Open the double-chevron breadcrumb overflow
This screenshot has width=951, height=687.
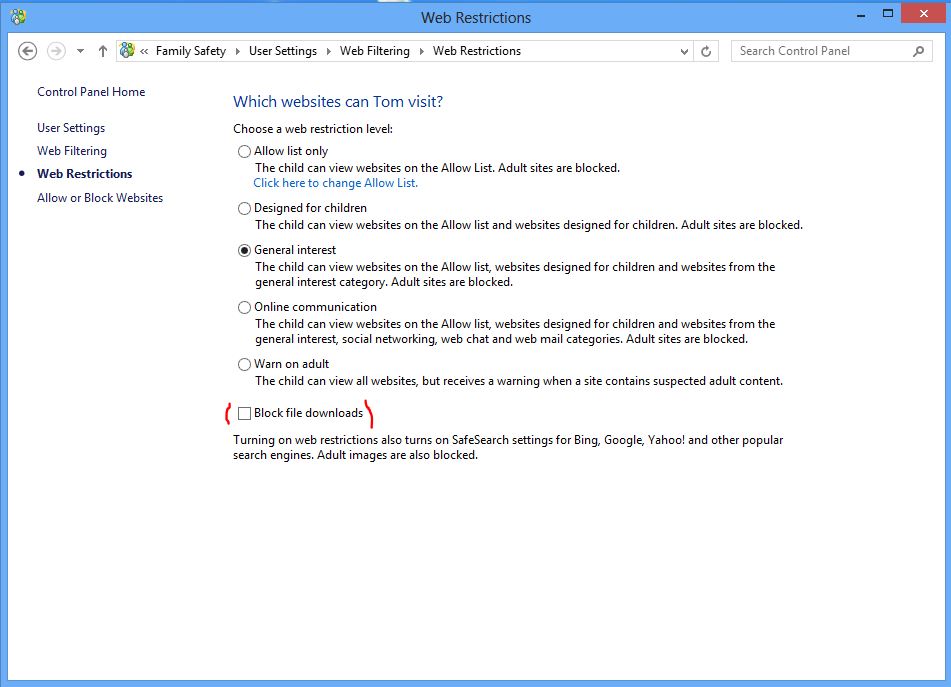click(x=144, y=52)
